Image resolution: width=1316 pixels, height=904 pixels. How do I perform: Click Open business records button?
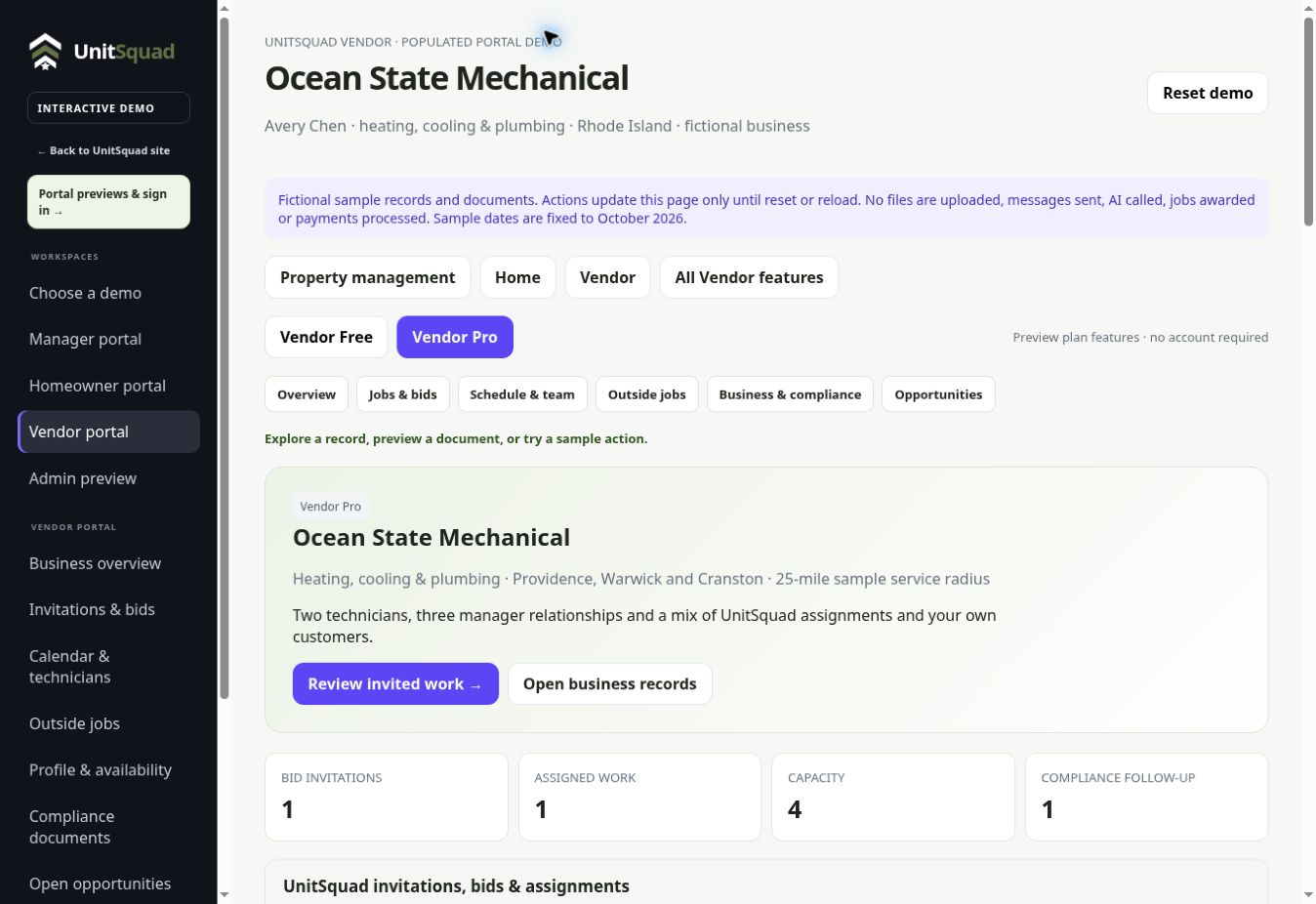pos(610,684)
